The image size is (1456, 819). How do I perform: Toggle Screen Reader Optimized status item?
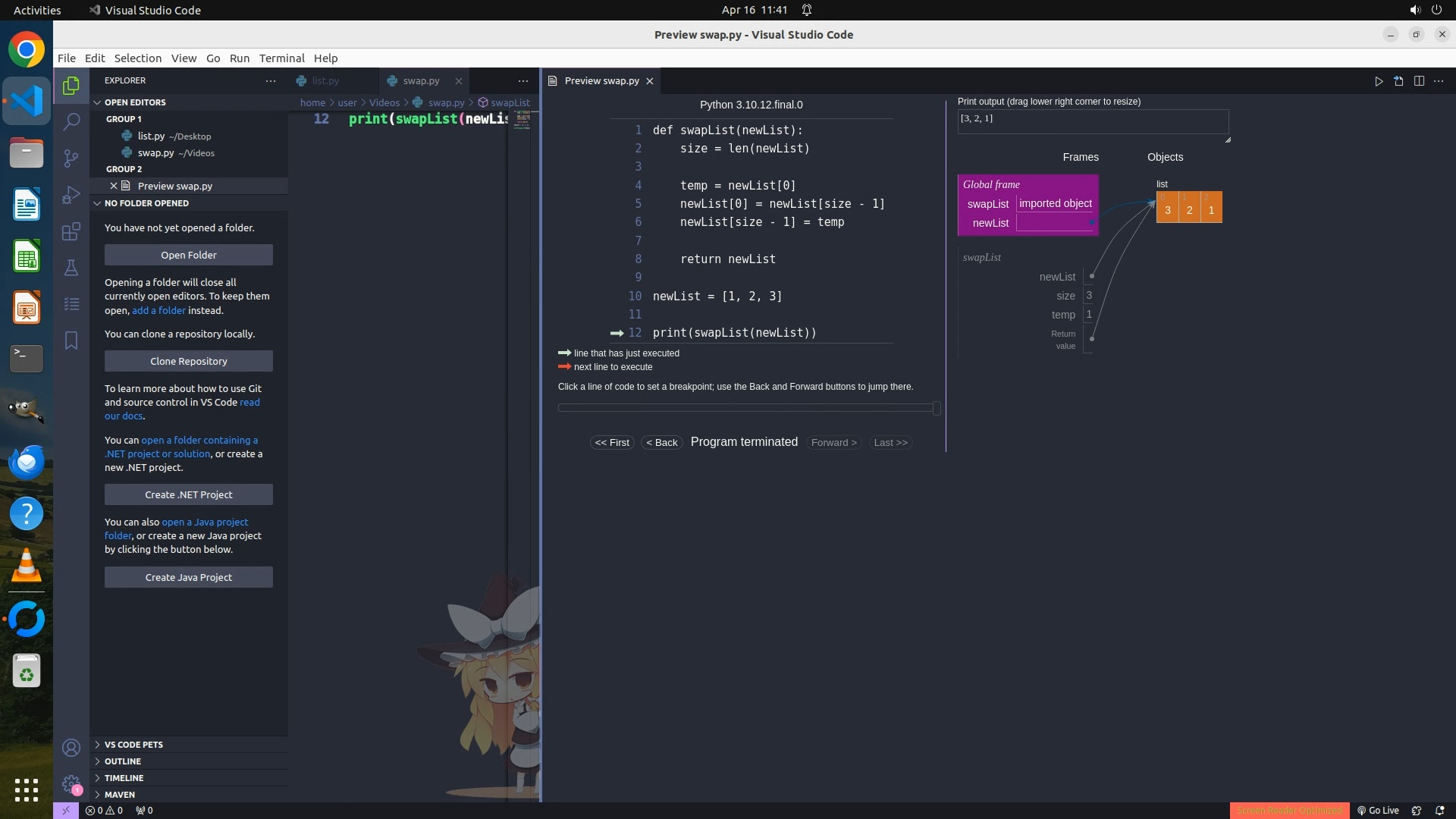tap(1289, 810)
